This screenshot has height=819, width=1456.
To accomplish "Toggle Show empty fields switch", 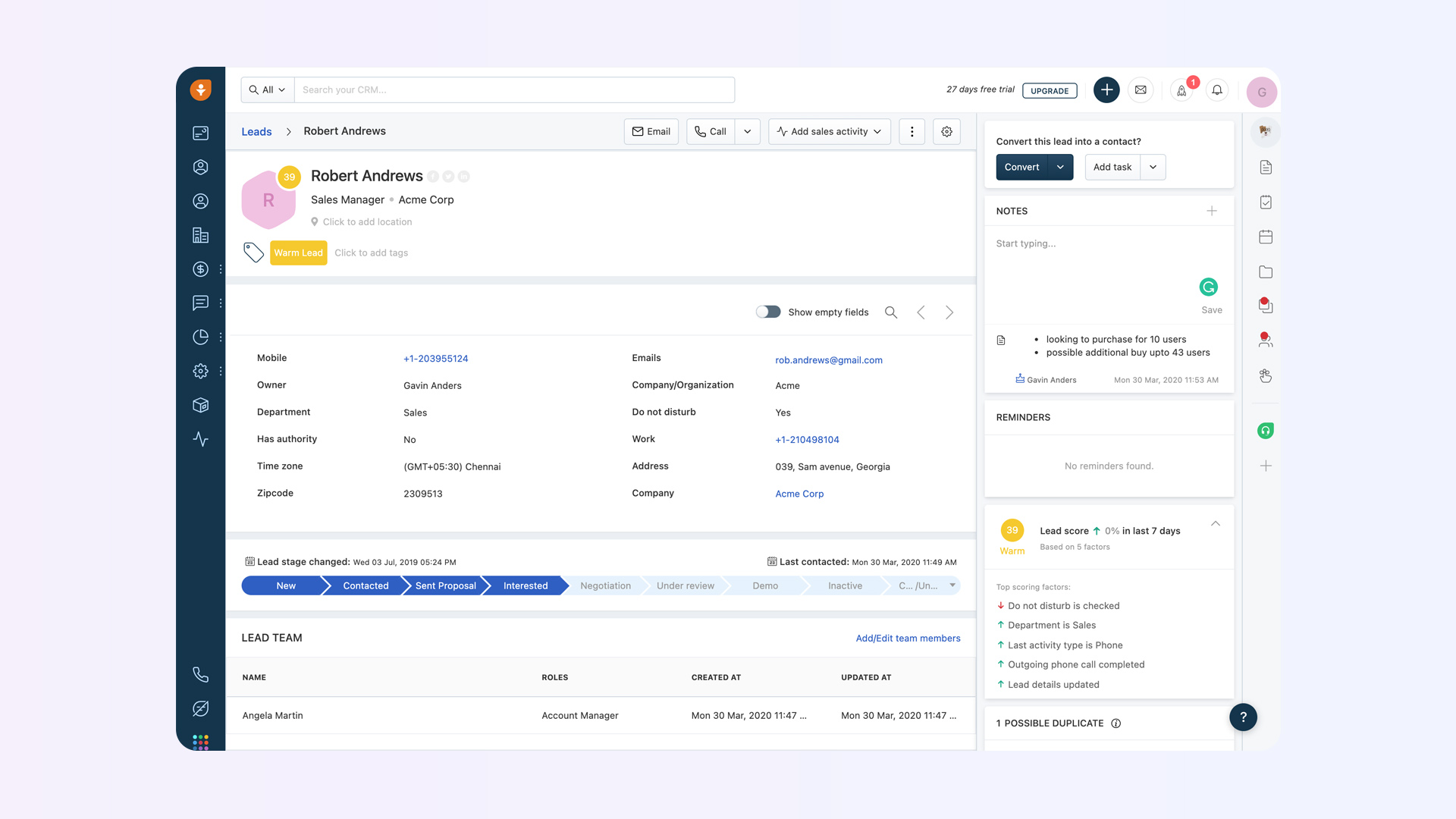I will point(768,312).
